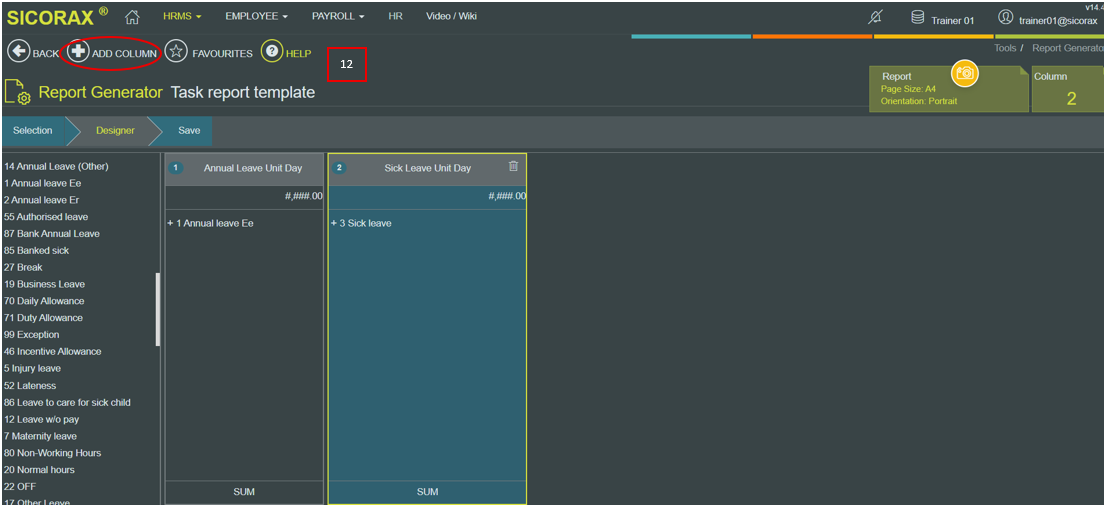Click the Trainer 01 database icon
1107x507 pixels.
[x=918, y=18]
